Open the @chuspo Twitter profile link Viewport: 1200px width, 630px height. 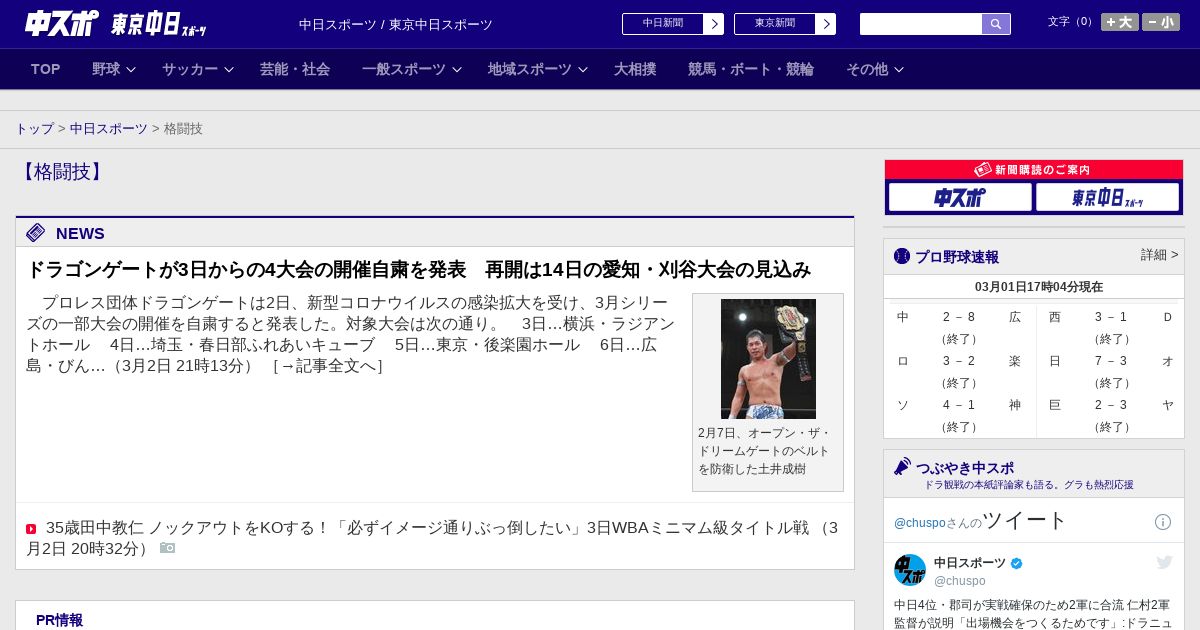click(919, 523)
